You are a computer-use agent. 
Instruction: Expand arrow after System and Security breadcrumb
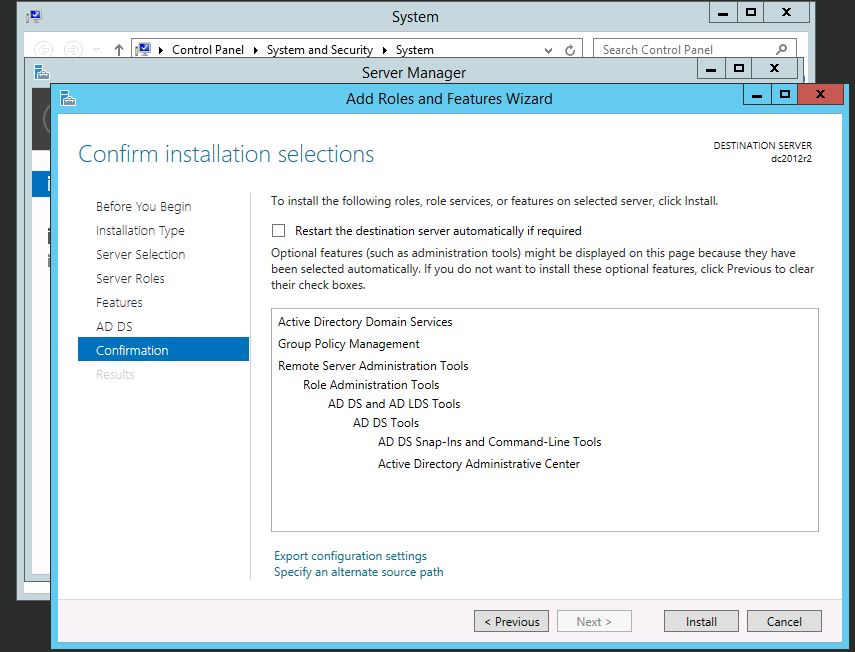[x=384, y=50]
